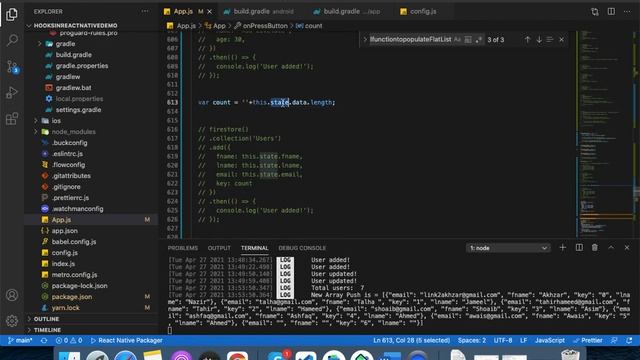Expand the replace toggle chevron in find widget

pos(365,40)
